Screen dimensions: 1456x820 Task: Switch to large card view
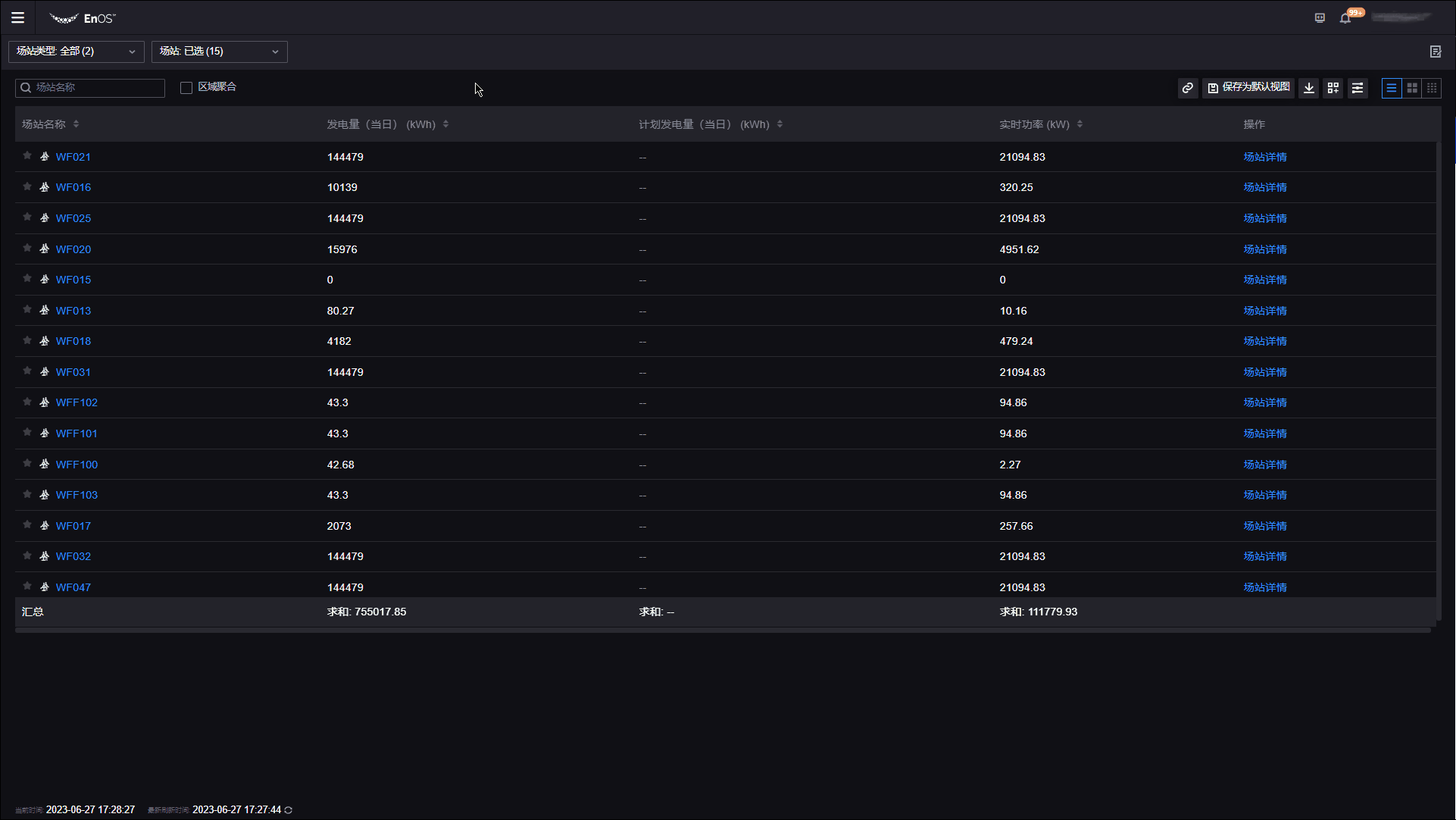(x=1411, y=88)
